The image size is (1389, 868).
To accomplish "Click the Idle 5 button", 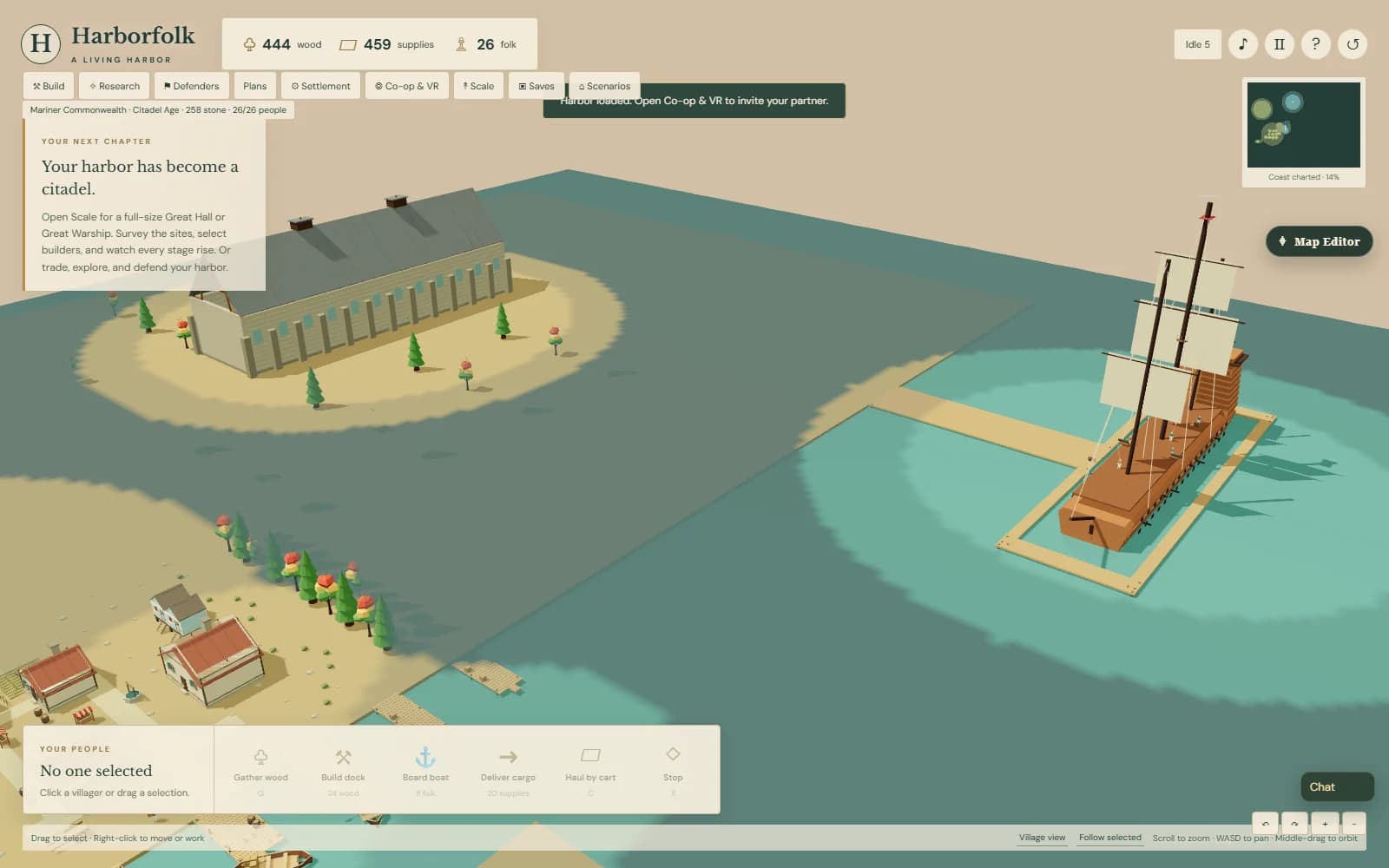I will (1197, 44).
